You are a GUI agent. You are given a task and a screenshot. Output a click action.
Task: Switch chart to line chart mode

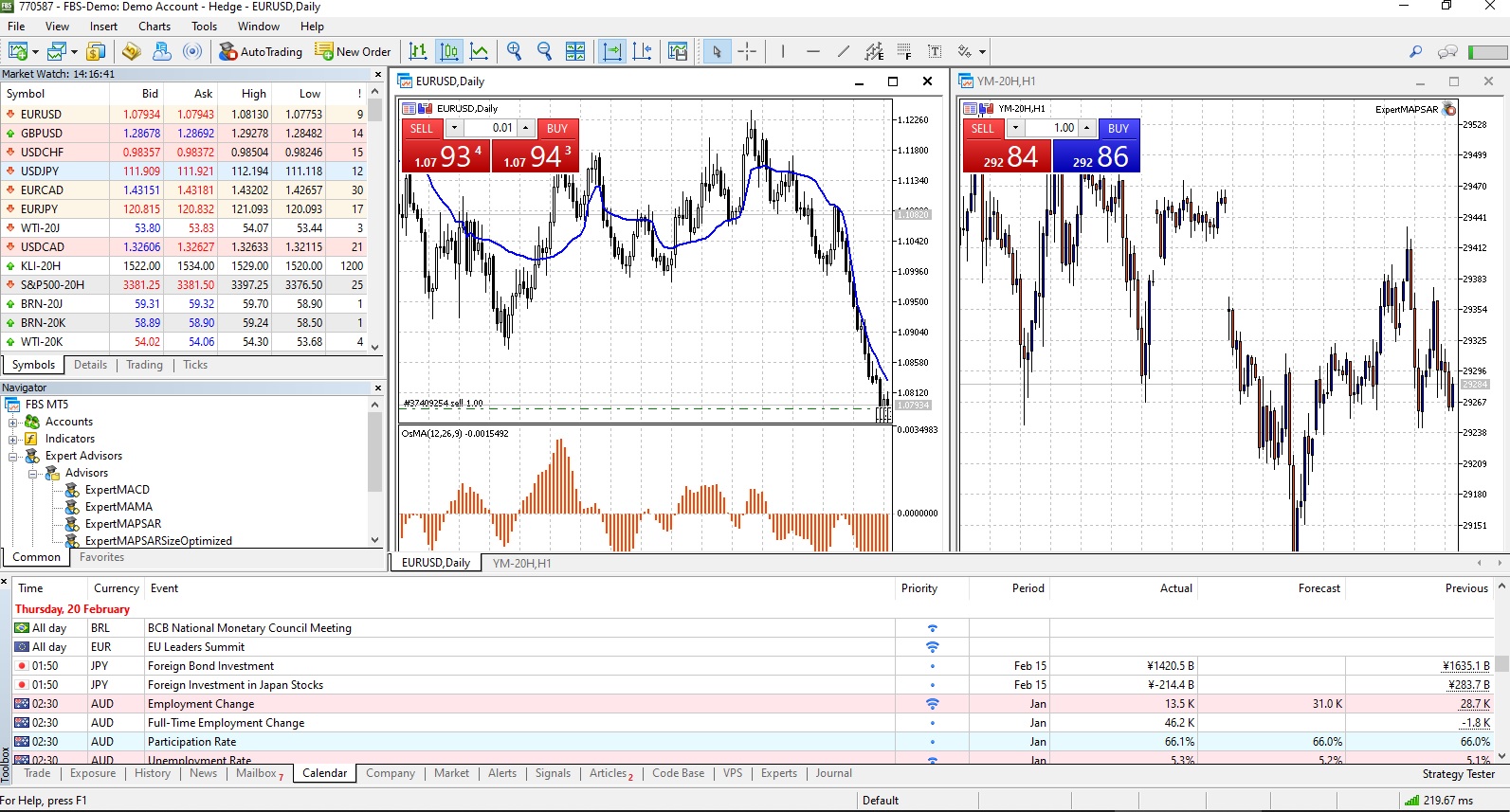[x=480, y=51]
